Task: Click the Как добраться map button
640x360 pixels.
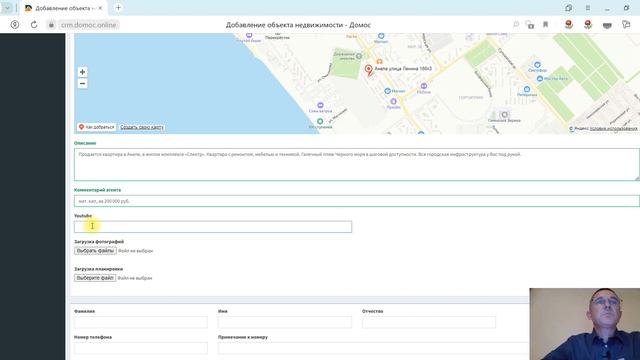Action: coord(96,127)
